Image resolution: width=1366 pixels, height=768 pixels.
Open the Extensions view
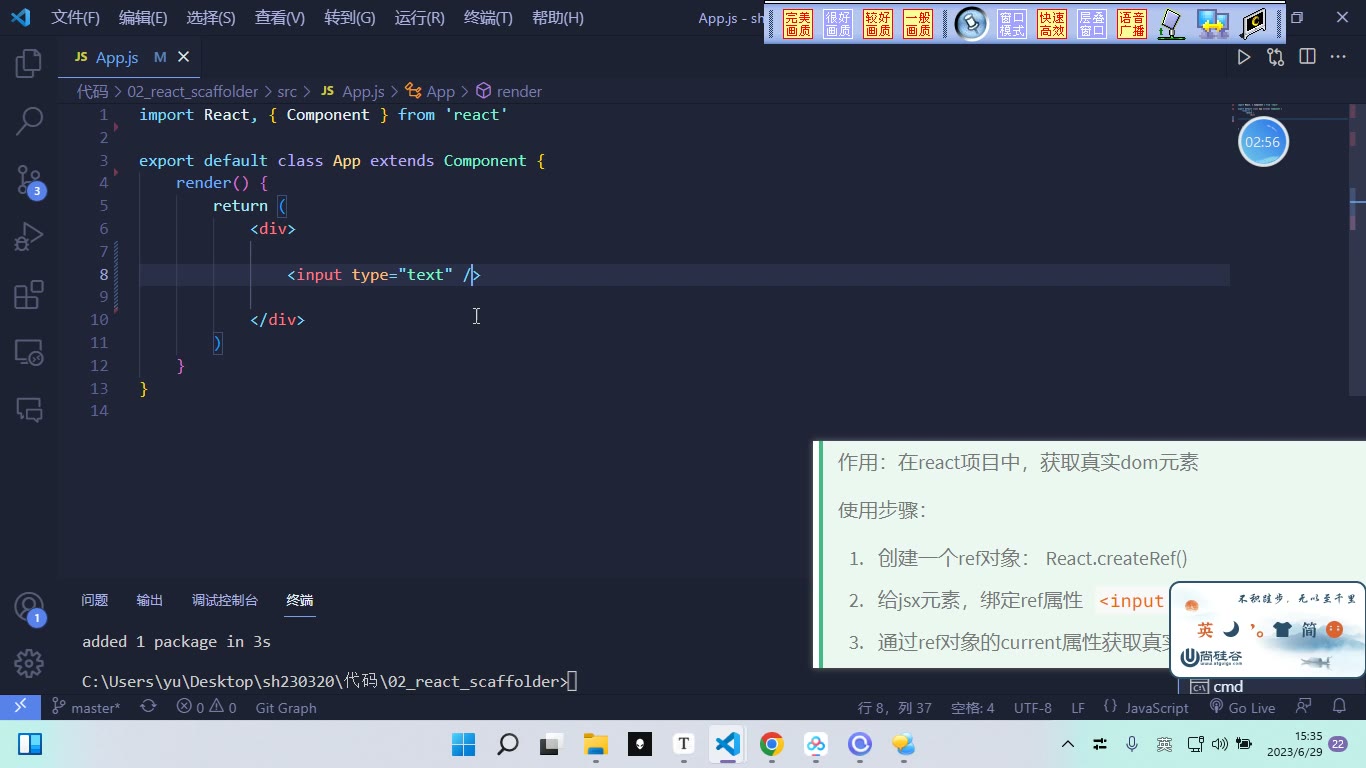coord(29,295)
